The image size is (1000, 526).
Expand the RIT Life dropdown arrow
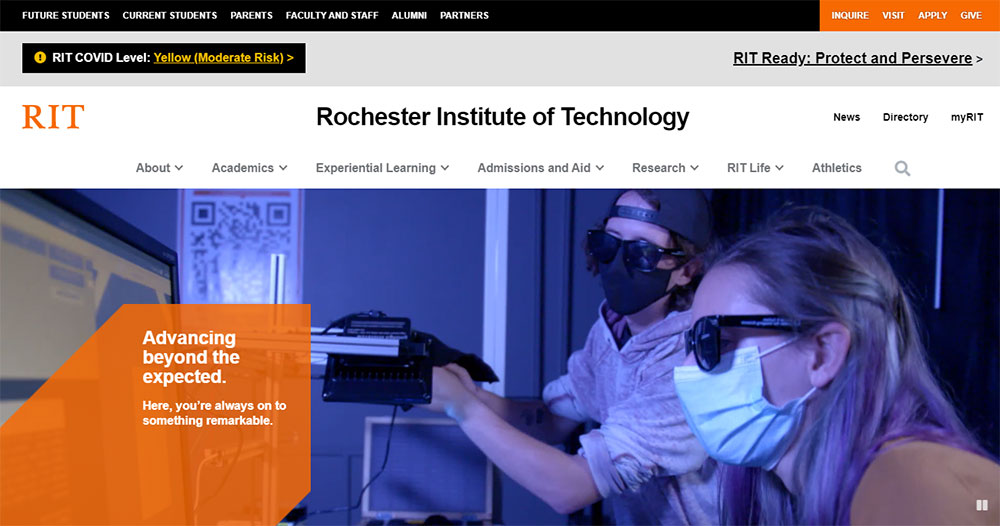779,168
